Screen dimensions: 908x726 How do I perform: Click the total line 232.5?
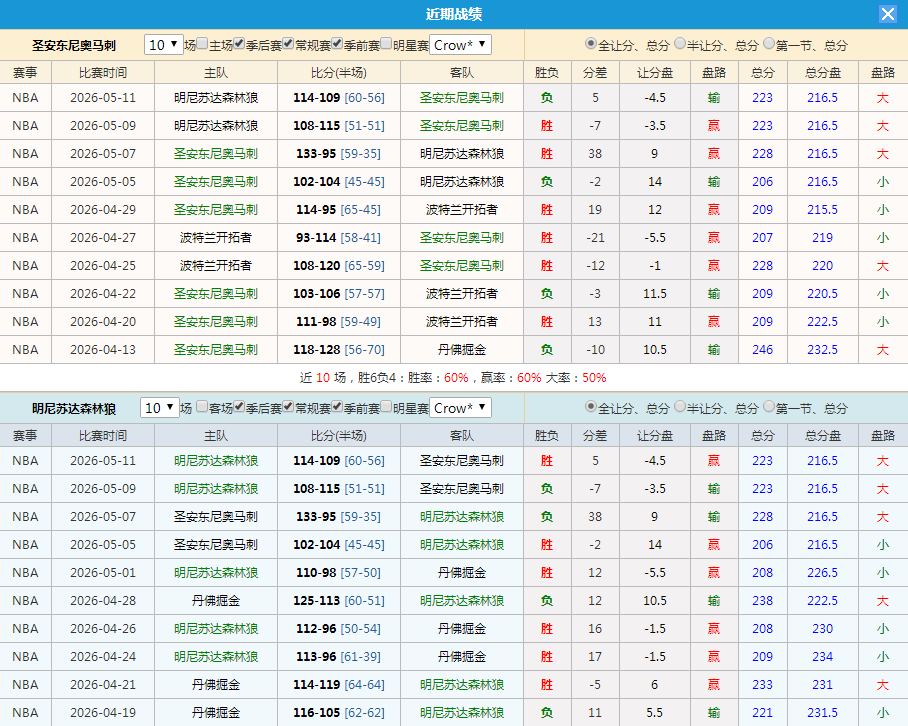coord(822,350)
